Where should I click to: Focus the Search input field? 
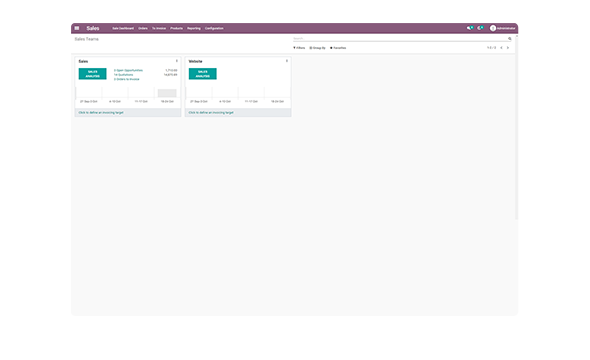click(400, 38)
